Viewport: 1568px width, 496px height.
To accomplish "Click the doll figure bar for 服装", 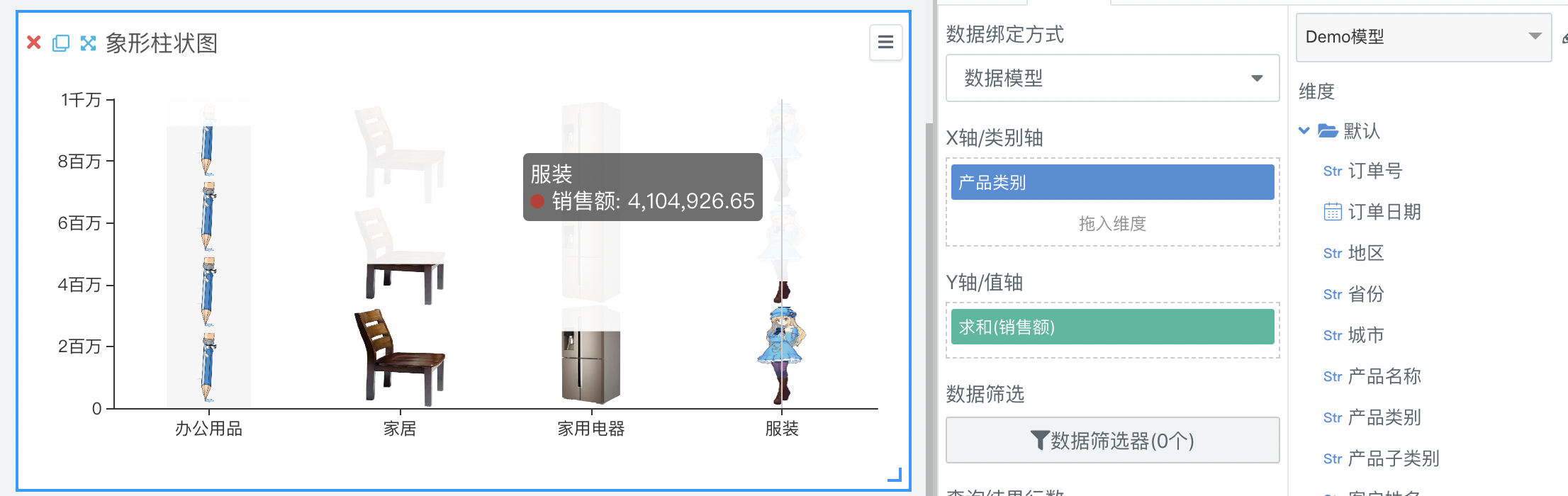I will [782, 343].
